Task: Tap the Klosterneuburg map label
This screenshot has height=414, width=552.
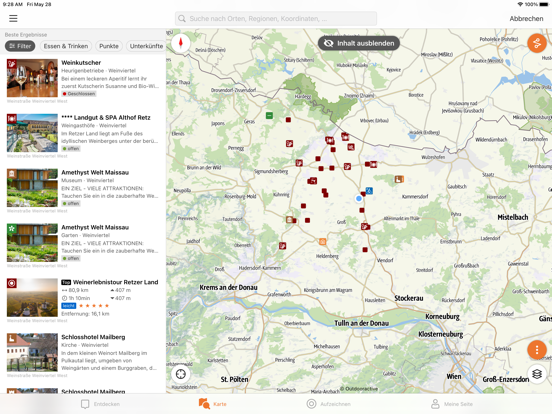Action: click(440, 334)
